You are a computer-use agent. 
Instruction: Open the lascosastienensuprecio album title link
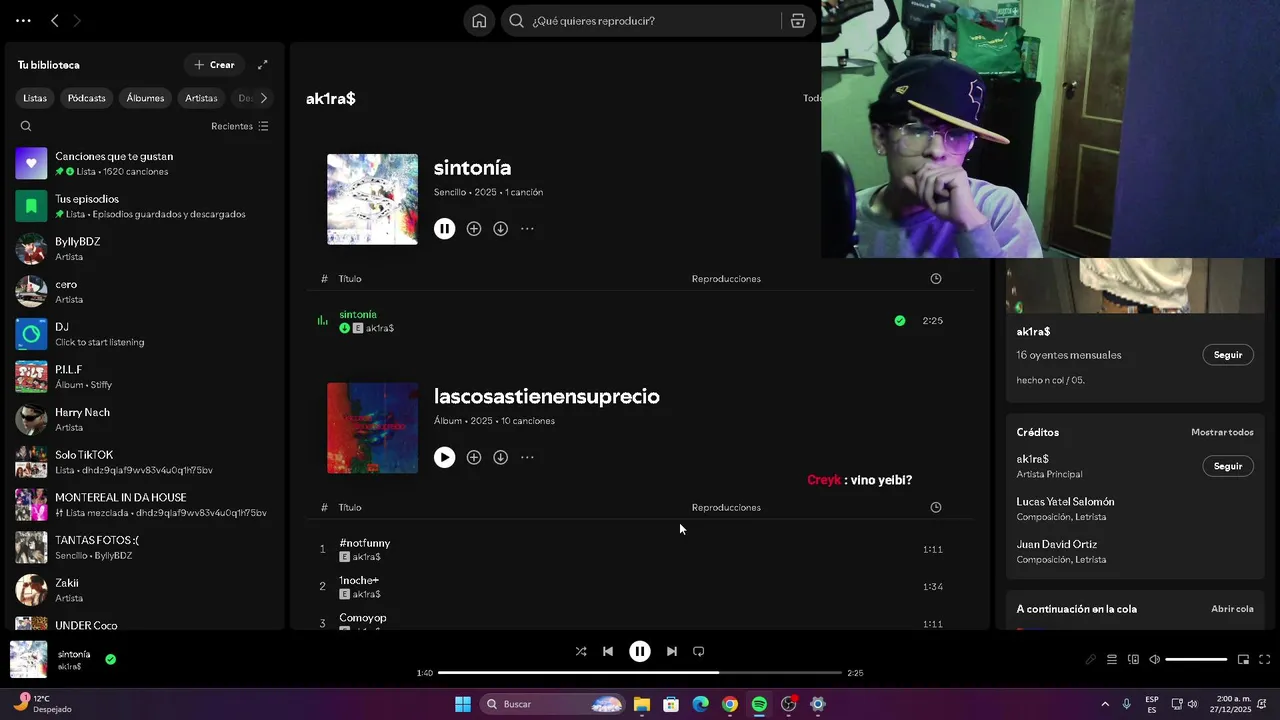coord(546,397)
